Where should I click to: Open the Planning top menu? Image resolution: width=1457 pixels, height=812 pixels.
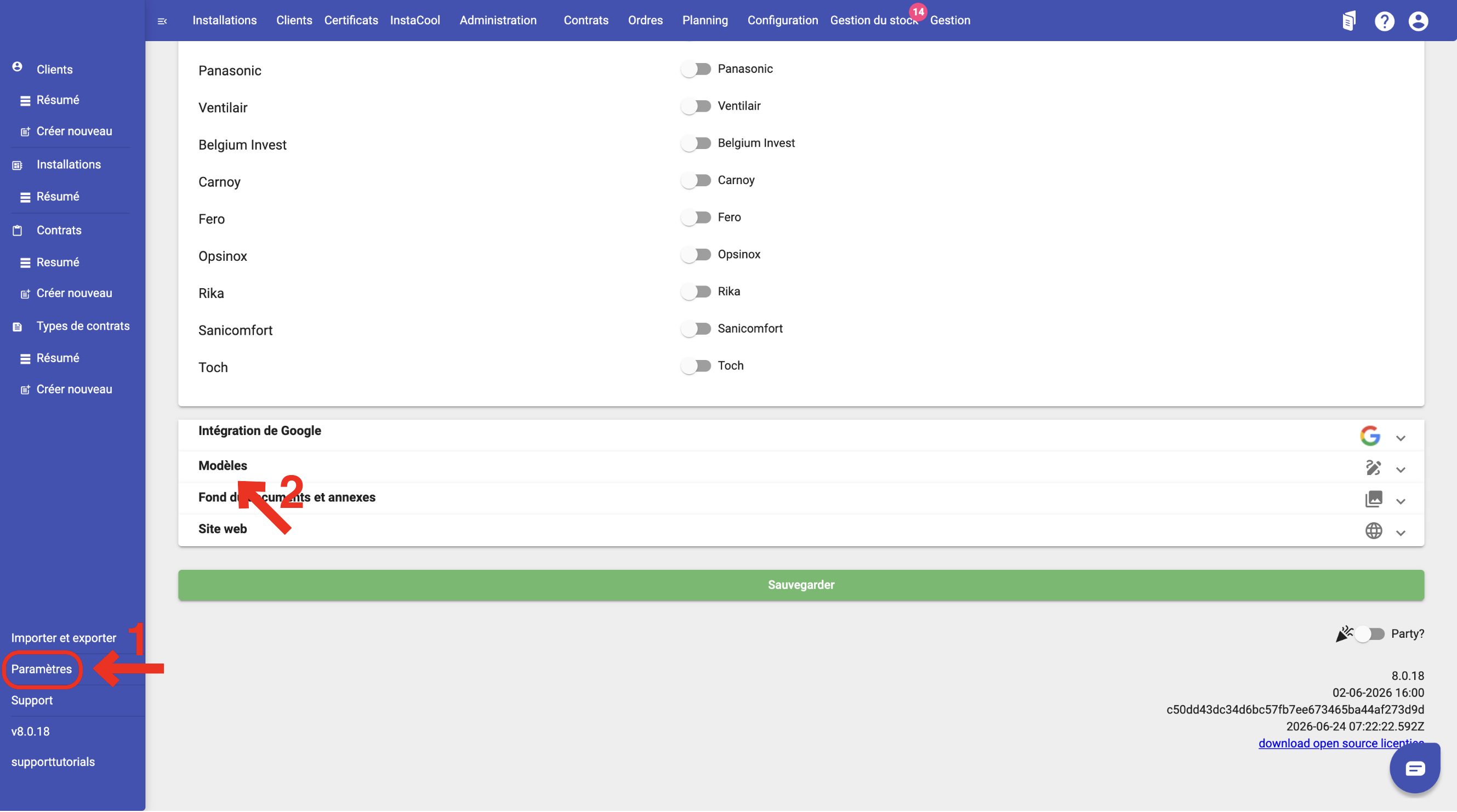(x=705, y=20)
